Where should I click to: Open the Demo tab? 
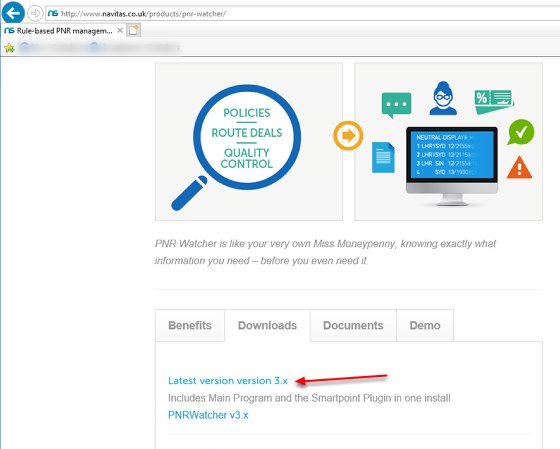tap(425, 325)
